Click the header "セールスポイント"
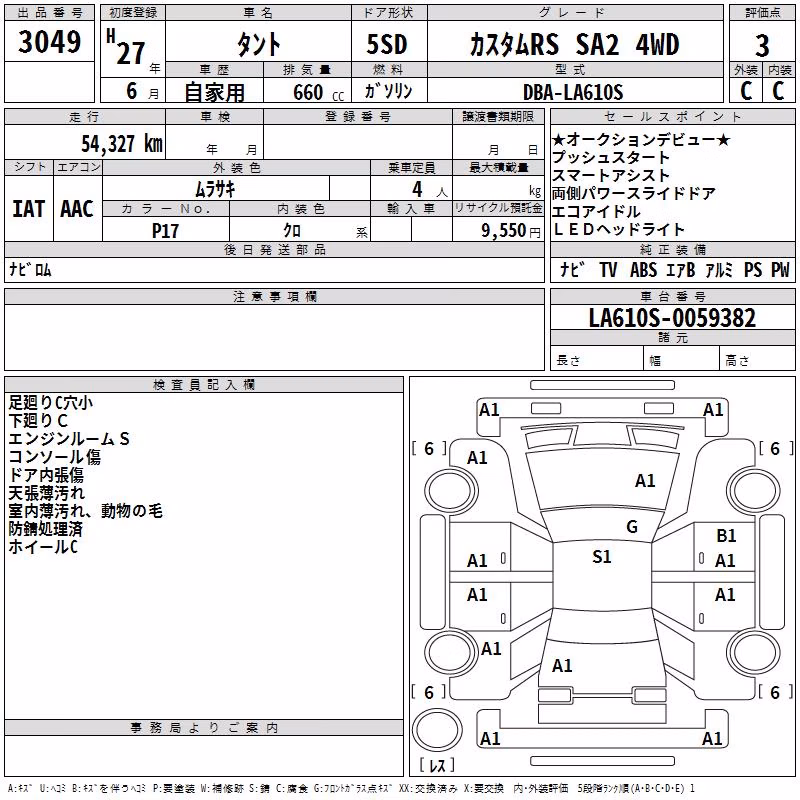This screenshot has width=800, height=800. (672, 117)
